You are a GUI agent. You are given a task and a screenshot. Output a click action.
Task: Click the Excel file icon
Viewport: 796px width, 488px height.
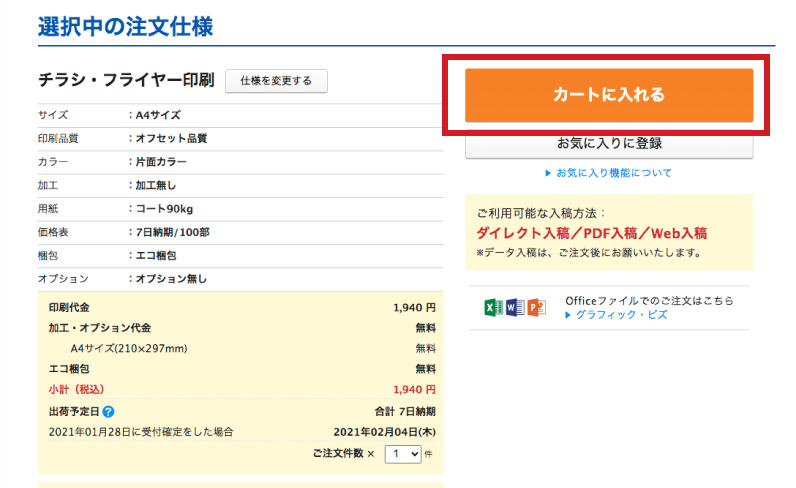[x=494, y=307]
